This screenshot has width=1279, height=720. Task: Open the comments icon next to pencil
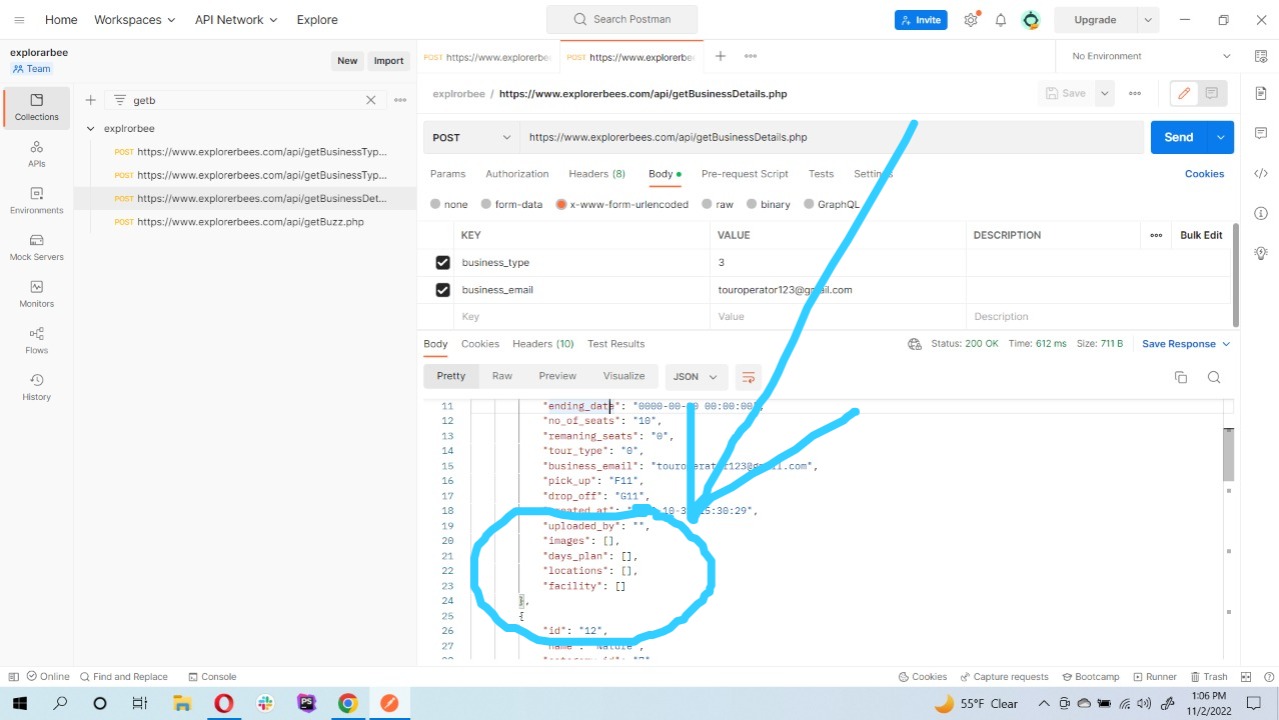(x=1212, y=93)
